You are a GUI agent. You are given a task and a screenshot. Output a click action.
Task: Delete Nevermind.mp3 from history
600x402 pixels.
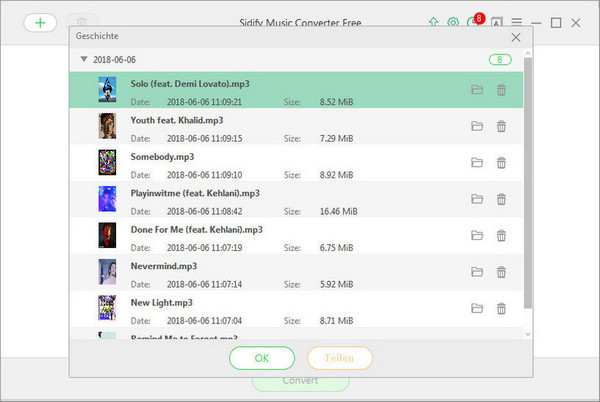[x=501, y=272]
